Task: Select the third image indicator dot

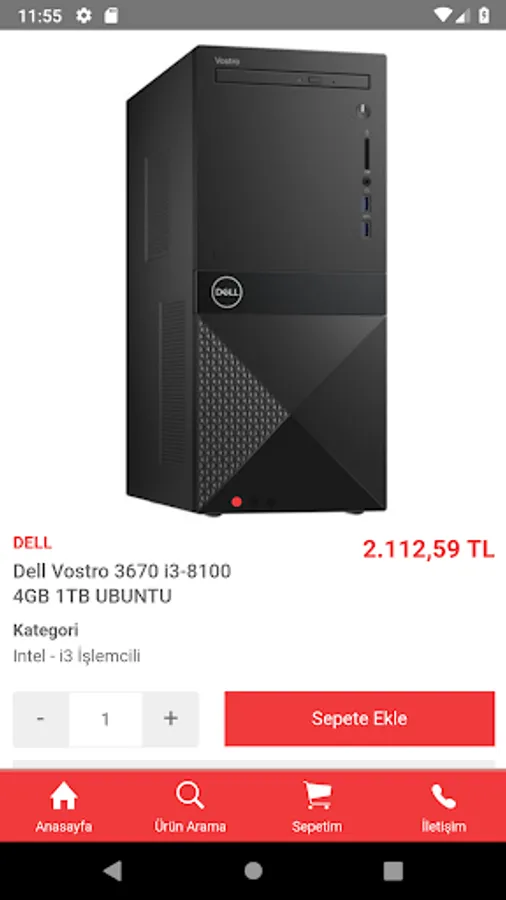Action: [271, 502]
